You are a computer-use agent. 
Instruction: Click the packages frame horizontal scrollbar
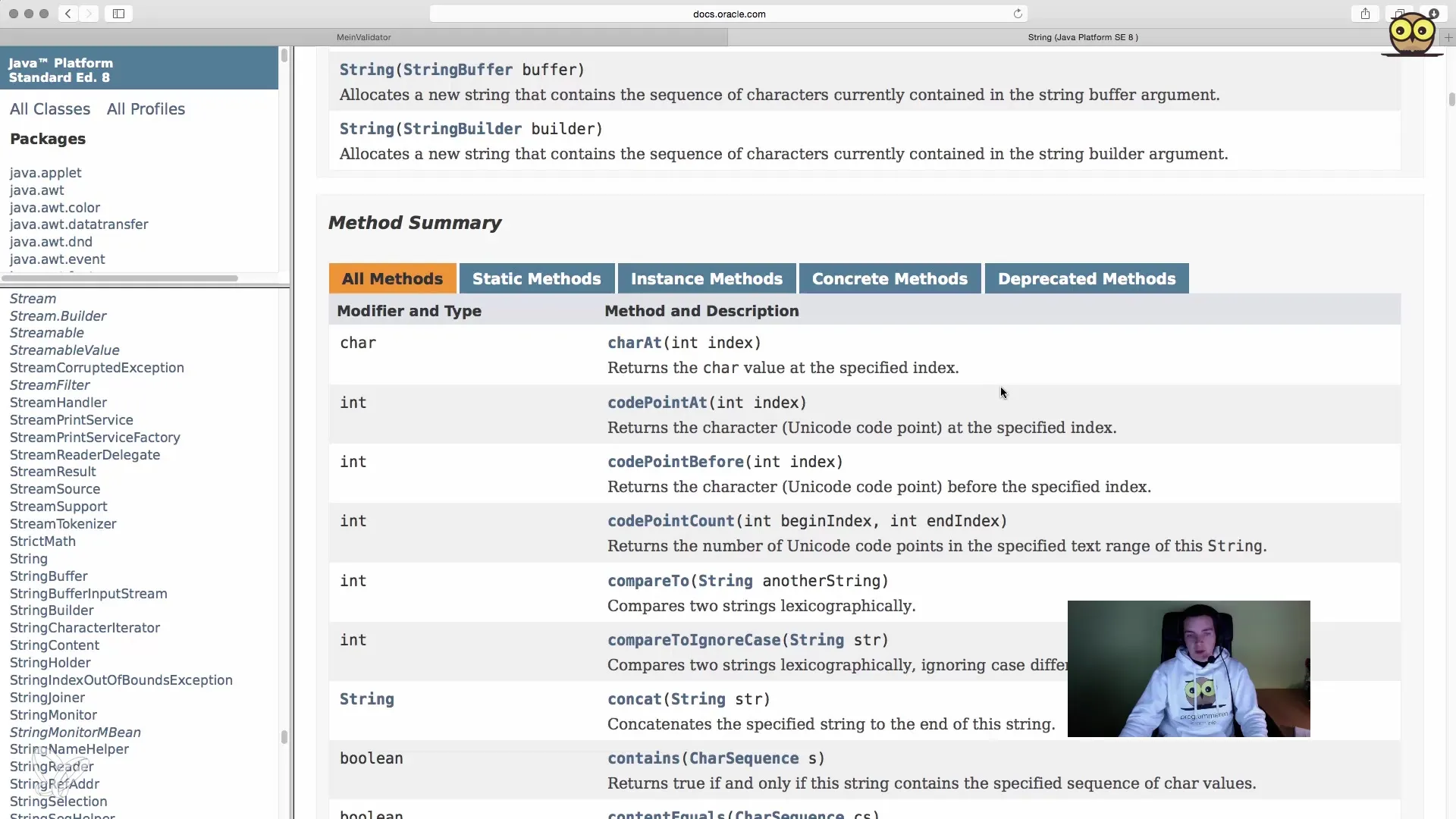point(119,278)
